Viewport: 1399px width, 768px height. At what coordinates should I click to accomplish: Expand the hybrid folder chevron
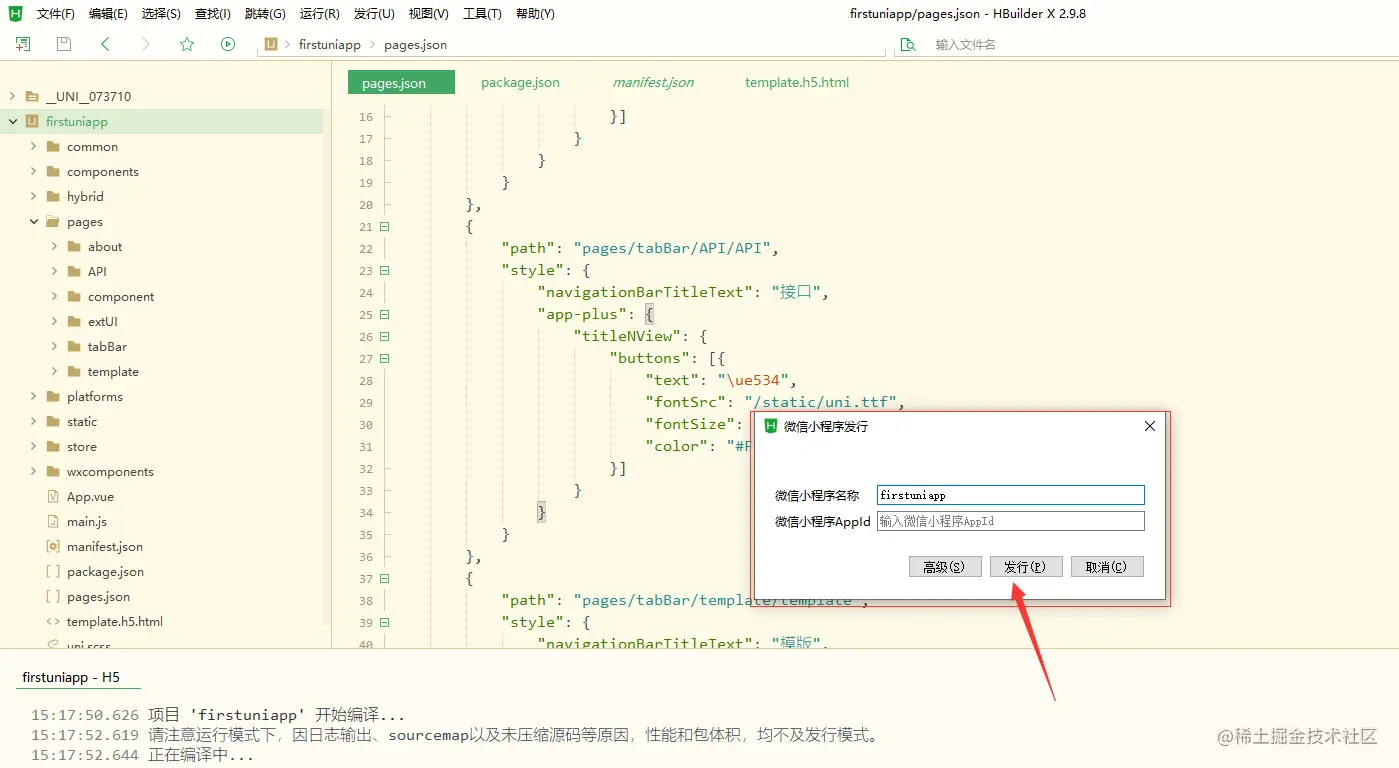34,197
